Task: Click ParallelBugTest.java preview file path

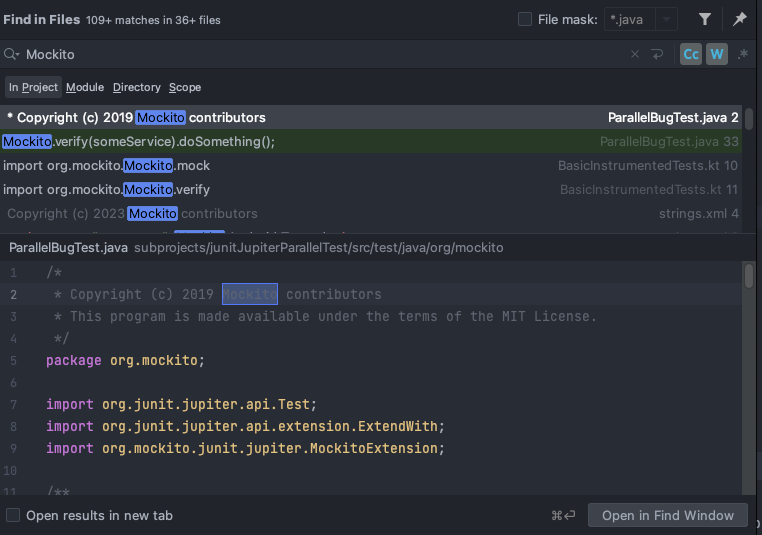Action: click(x=256, y=247)
